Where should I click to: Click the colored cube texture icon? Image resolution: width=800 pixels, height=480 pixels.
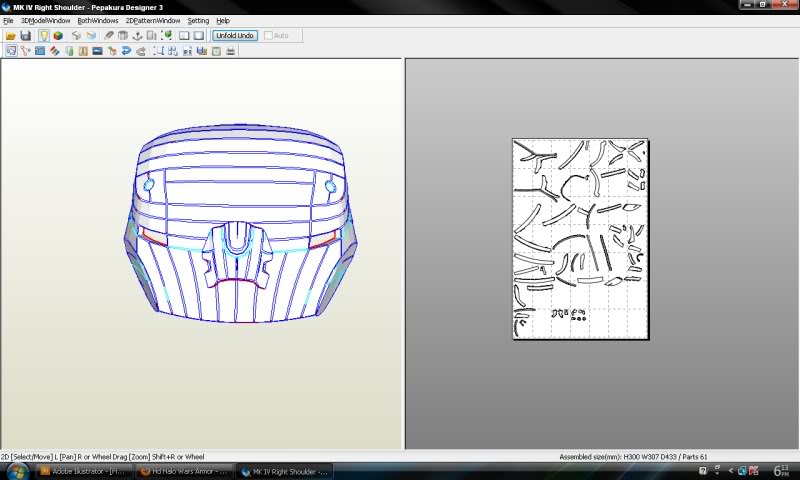(x=58, y=36)
